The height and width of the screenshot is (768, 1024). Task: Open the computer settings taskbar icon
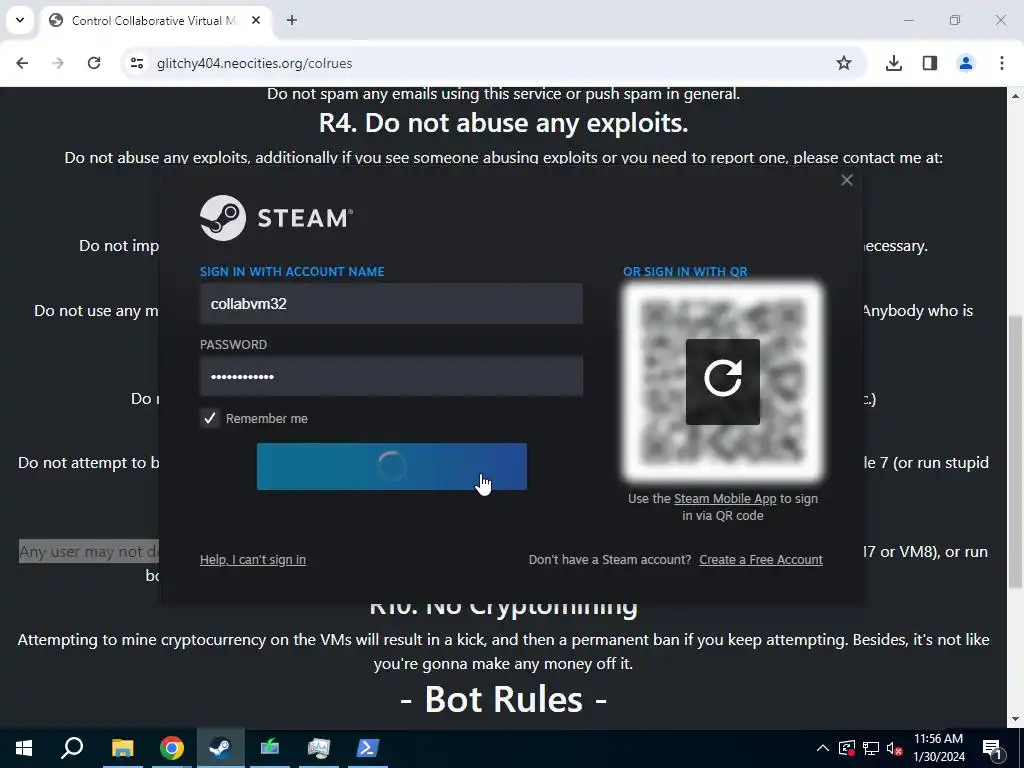(x=319, y=748)
